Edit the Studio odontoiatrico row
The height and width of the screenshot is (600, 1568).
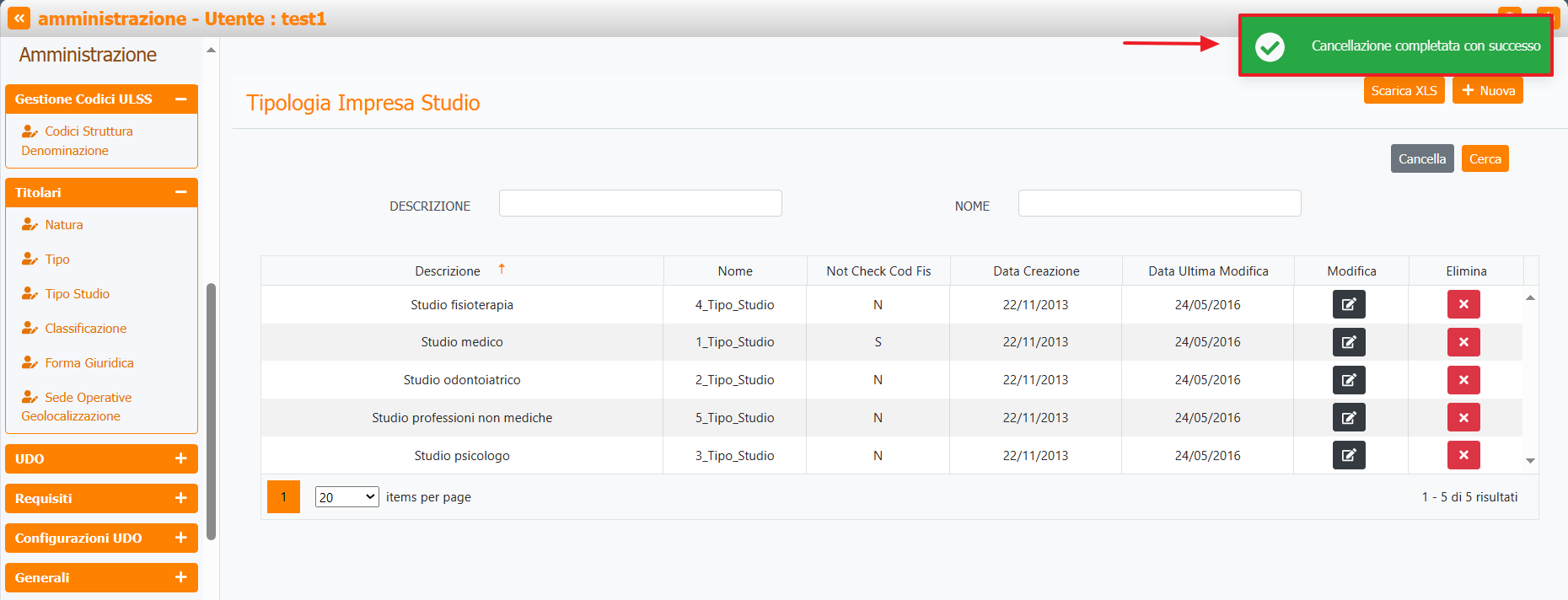(1348, 380)
